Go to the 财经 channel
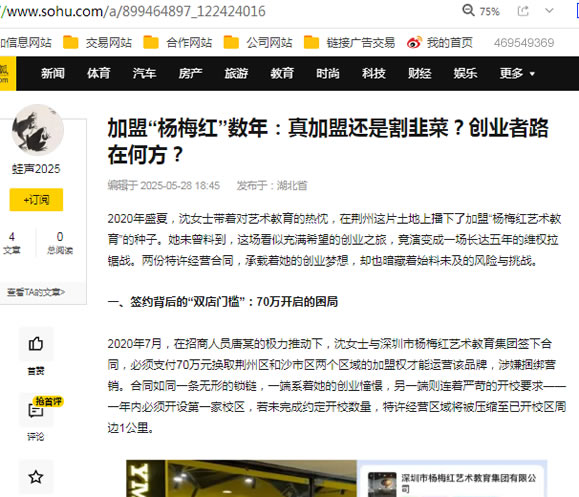Screen dimensions: 579x497 pos(419,73)
